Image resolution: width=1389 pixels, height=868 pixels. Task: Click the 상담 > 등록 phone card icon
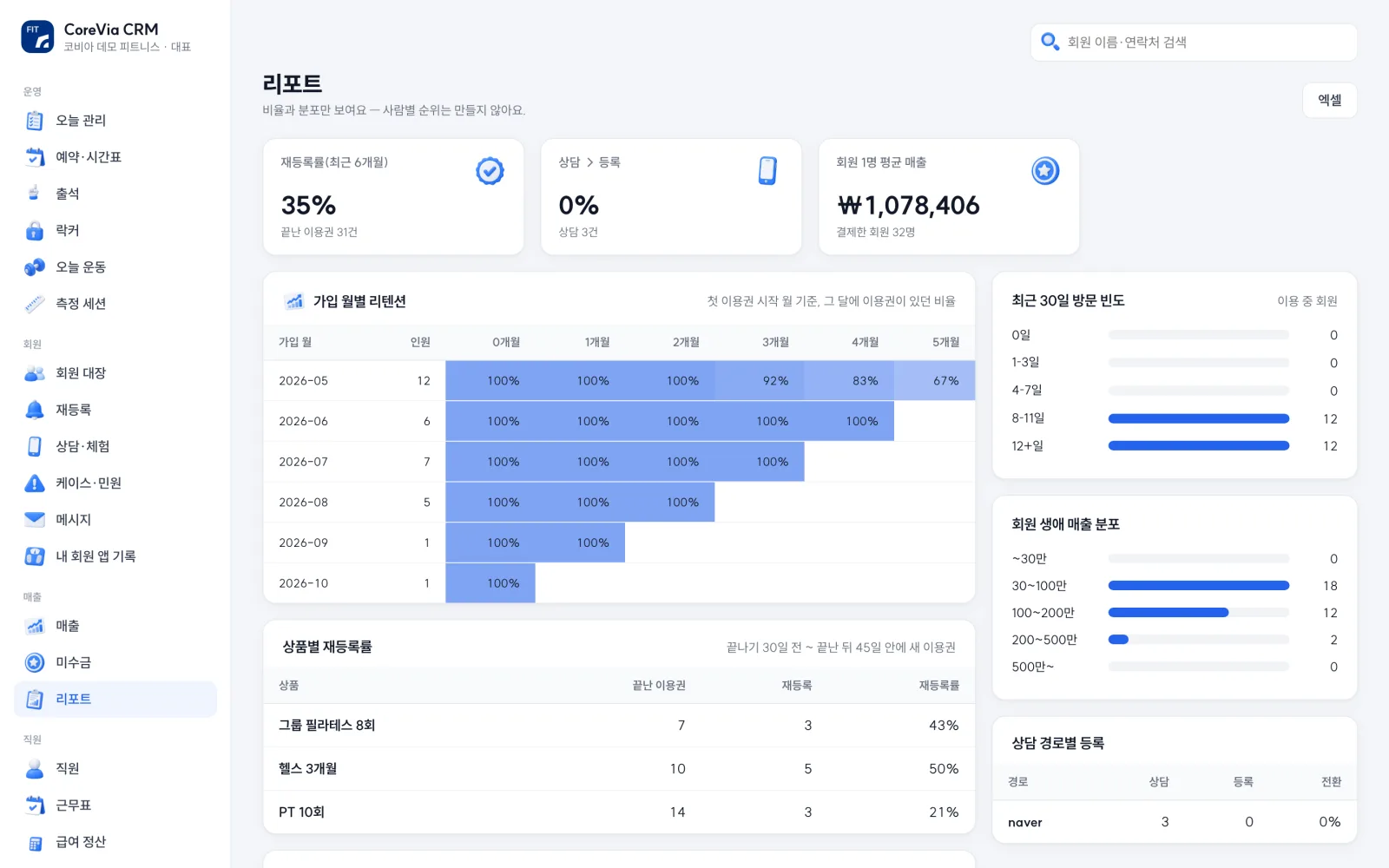767,171
